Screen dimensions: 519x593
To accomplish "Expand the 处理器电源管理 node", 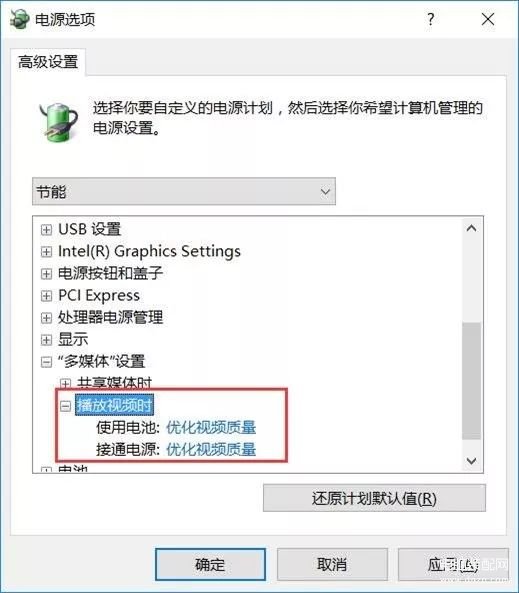I will click(46, 318).
